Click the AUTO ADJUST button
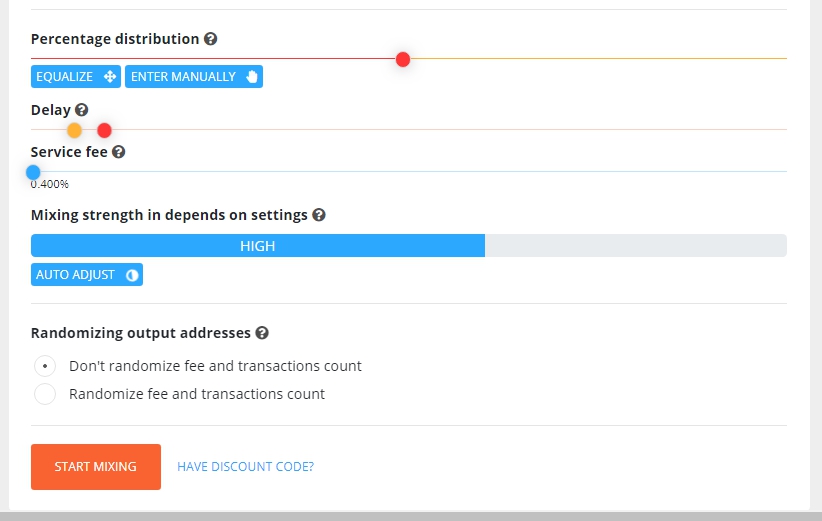The width and height of the screenshot is (822, 521). [x=87, y=275]
